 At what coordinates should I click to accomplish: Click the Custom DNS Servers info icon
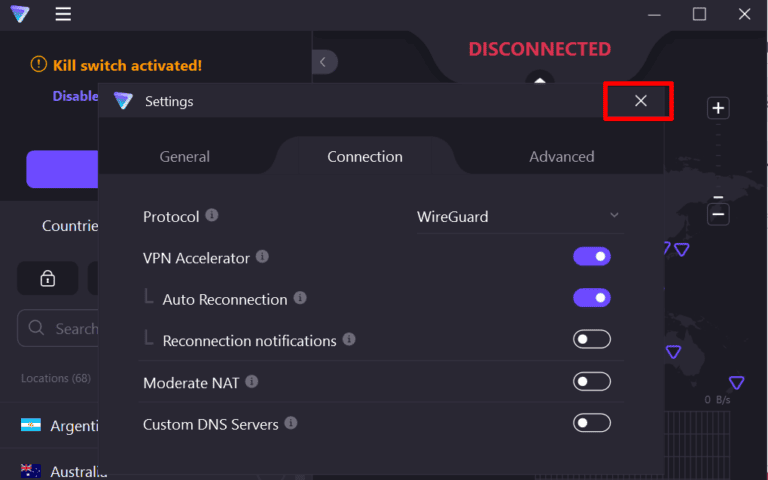click(x=291, y=423)
